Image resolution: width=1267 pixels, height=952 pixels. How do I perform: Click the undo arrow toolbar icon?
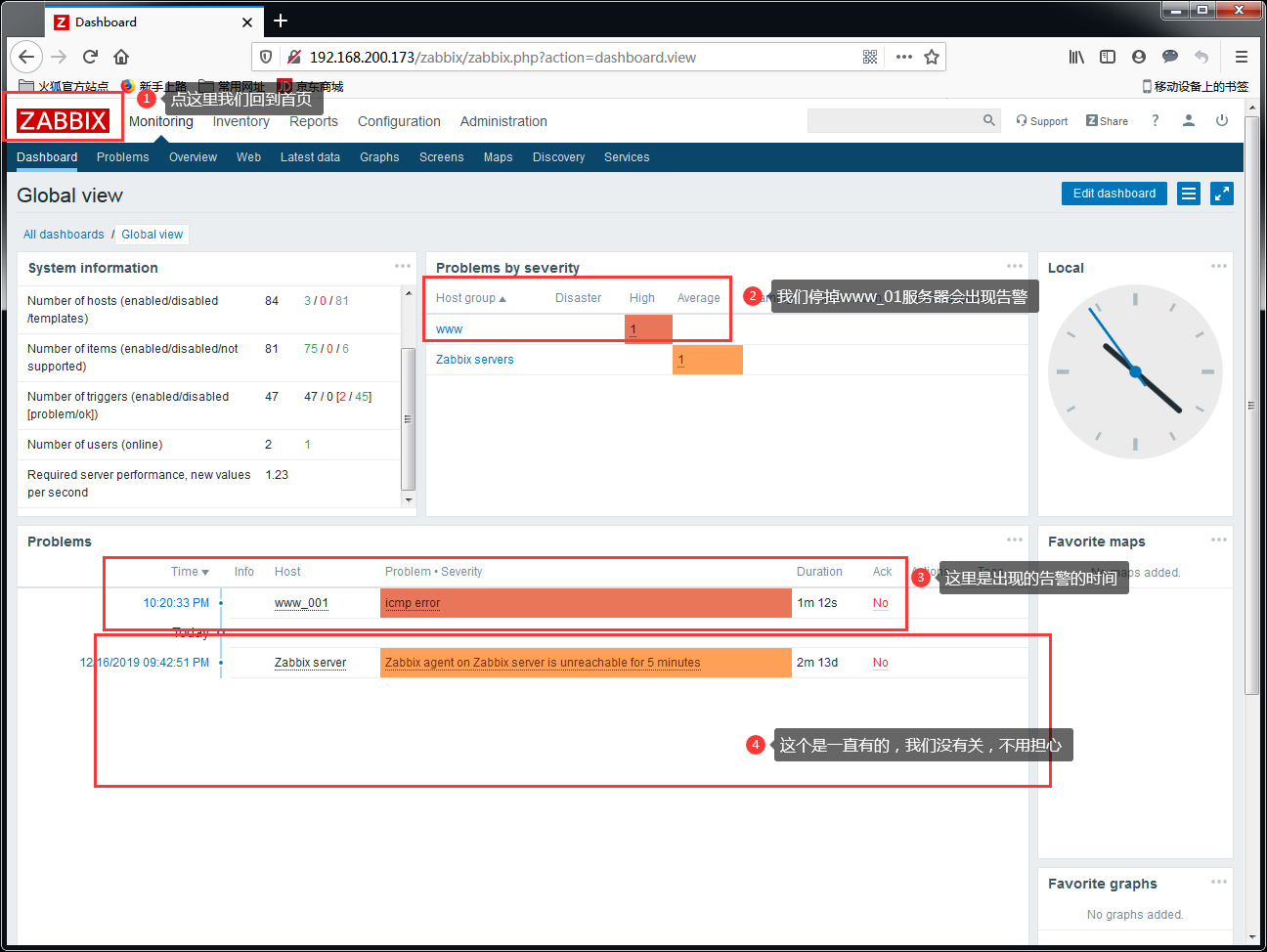tap(1201, 57)
